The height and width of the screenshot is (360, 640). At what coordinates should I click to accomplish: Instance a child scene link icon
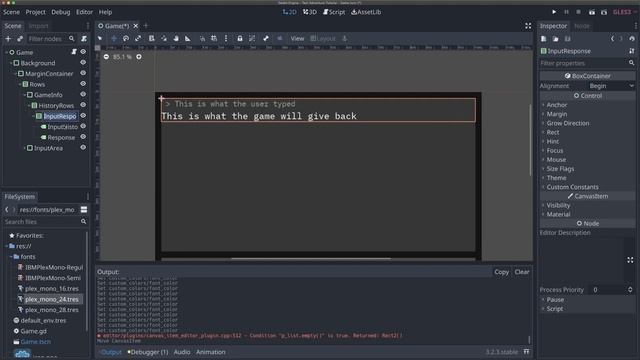pyautogui.click(x=20, y=39)
